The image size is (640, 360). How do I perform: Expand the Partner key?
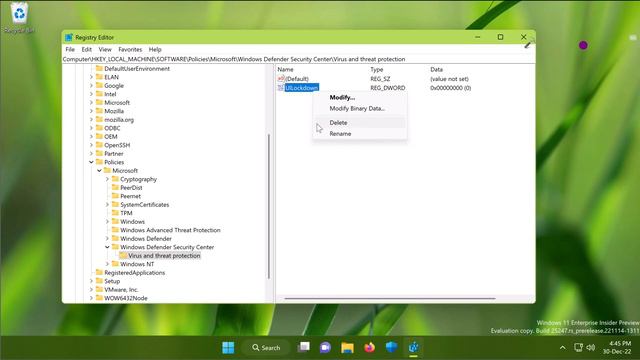[91, 153]
